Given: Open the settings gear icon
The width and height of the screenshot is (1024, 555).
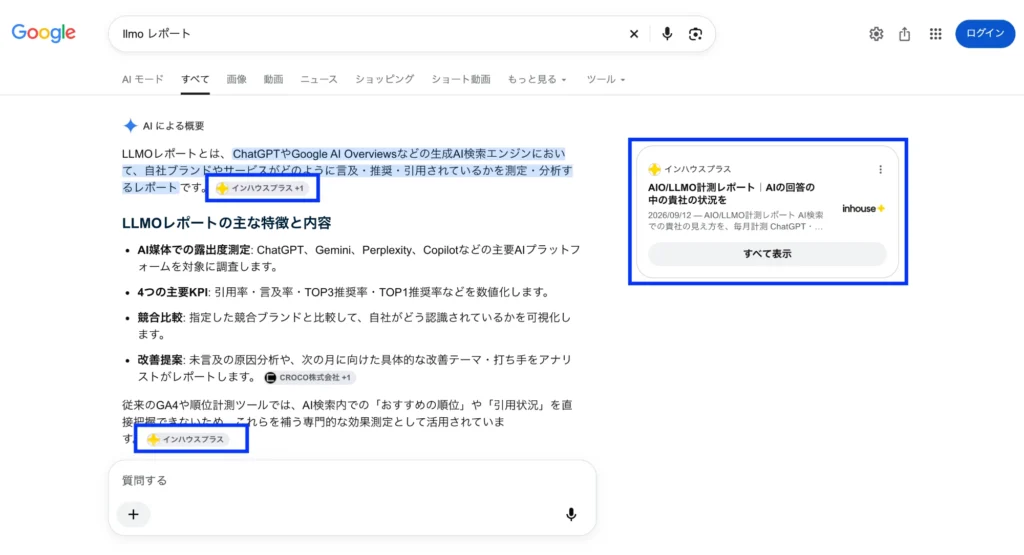Looking at the screenshot, I should pyautogui.click(x=876, y=34).
